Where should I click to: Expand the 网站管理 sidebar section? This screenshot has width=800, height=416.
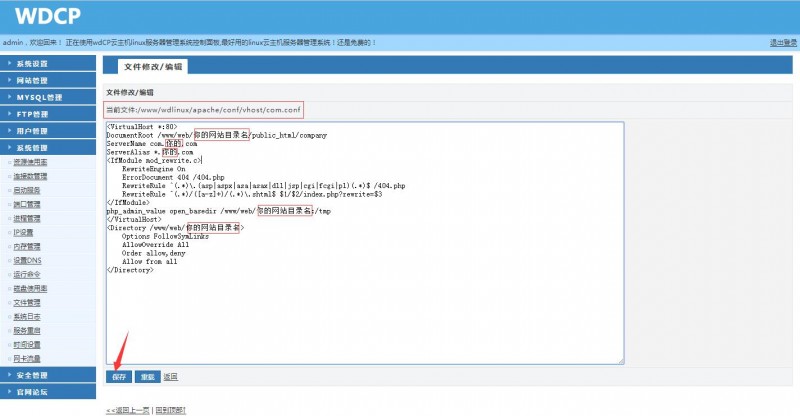tap(46, 80)
